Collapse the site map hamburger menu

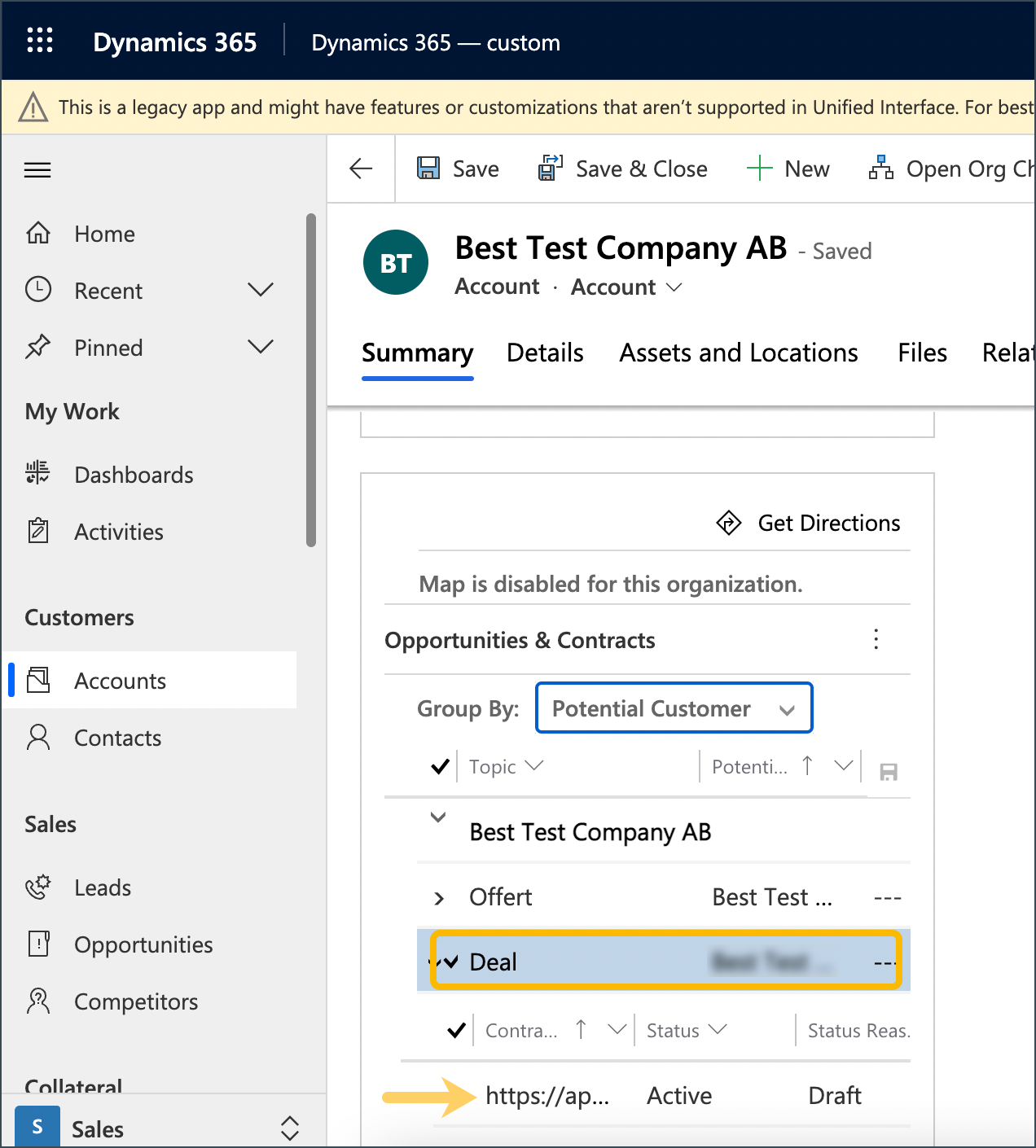pos(37,169)
